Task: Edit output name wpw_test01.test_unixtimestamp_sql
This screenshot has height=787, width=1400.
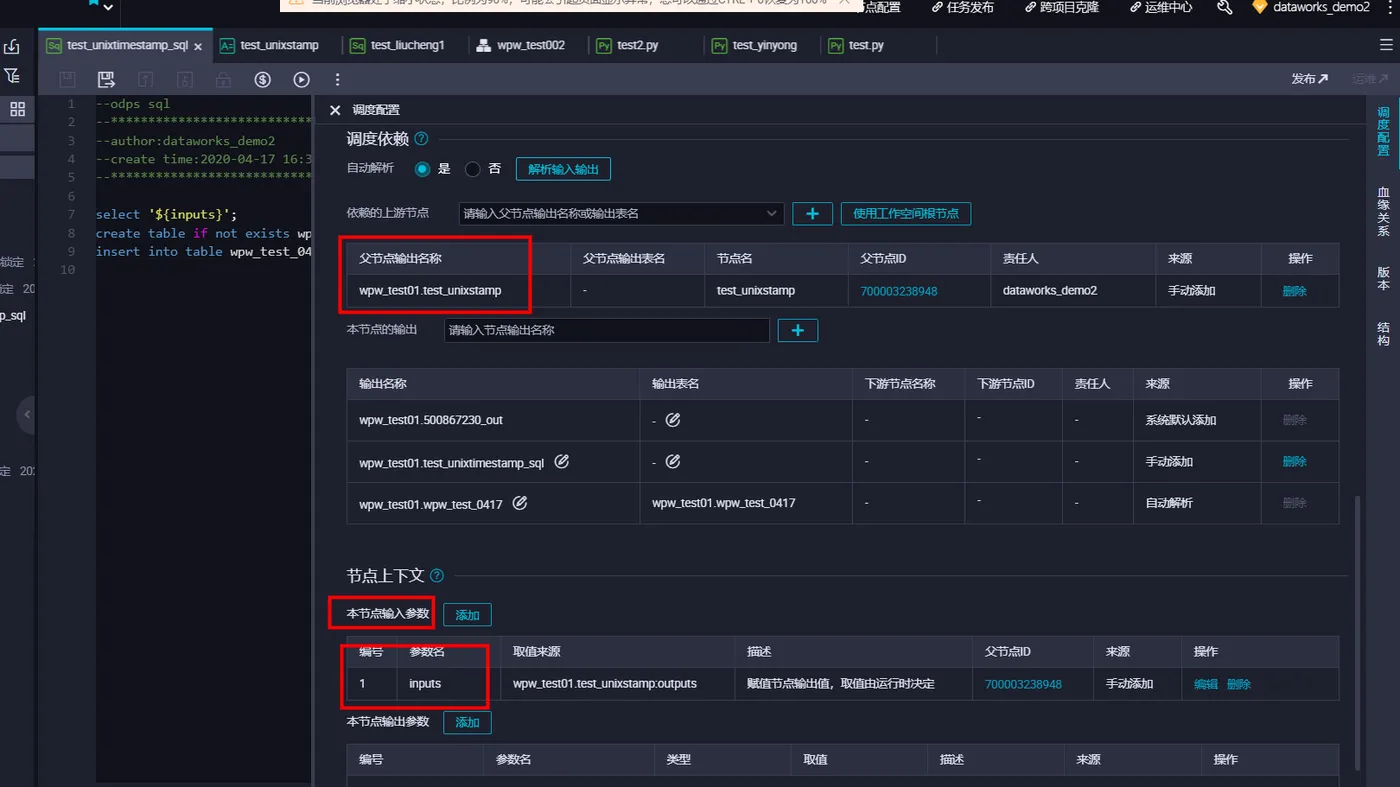Action: point(562,462)
